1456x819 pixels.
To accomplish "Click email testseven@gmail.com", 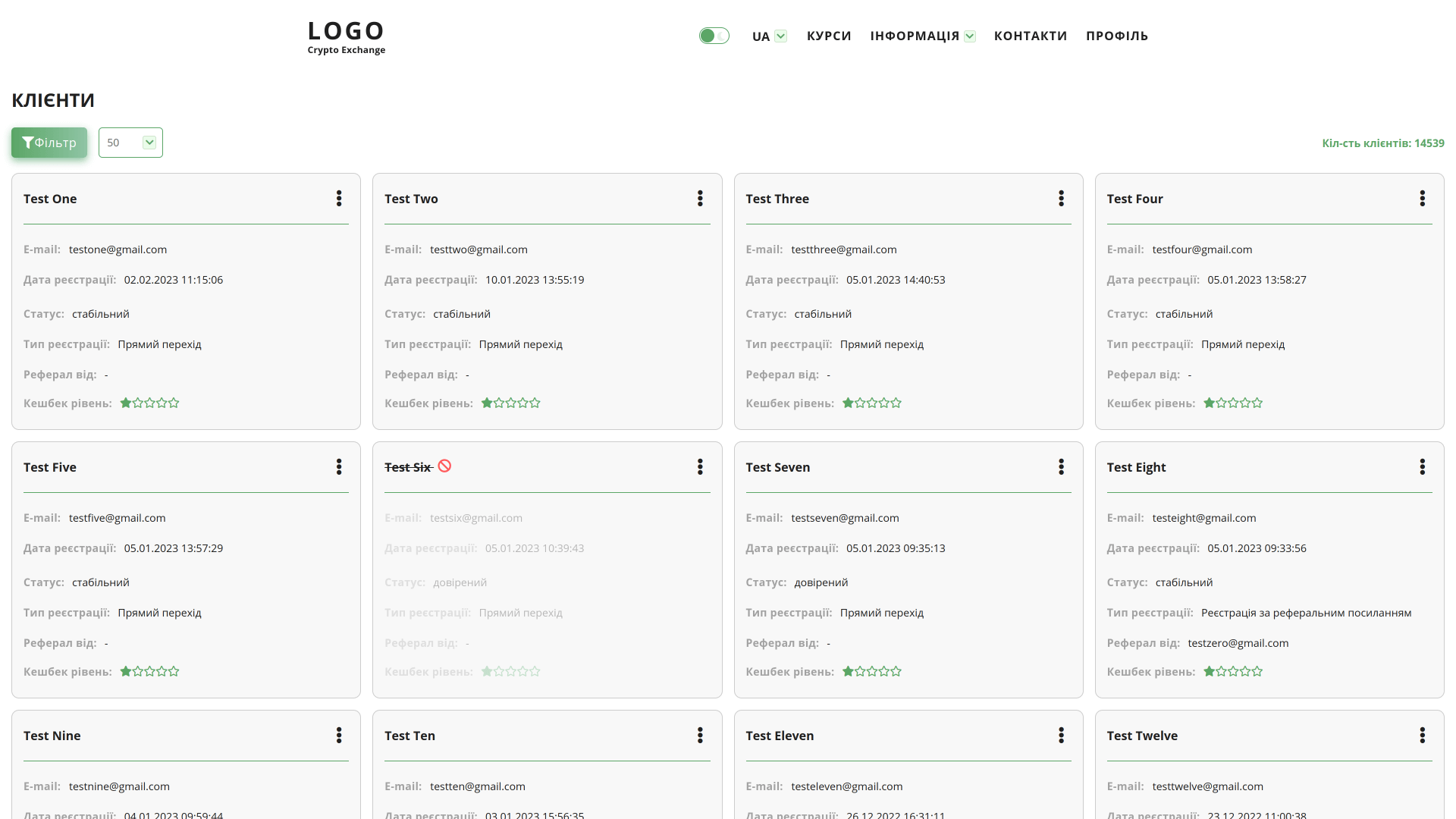I will click(845, 518).
